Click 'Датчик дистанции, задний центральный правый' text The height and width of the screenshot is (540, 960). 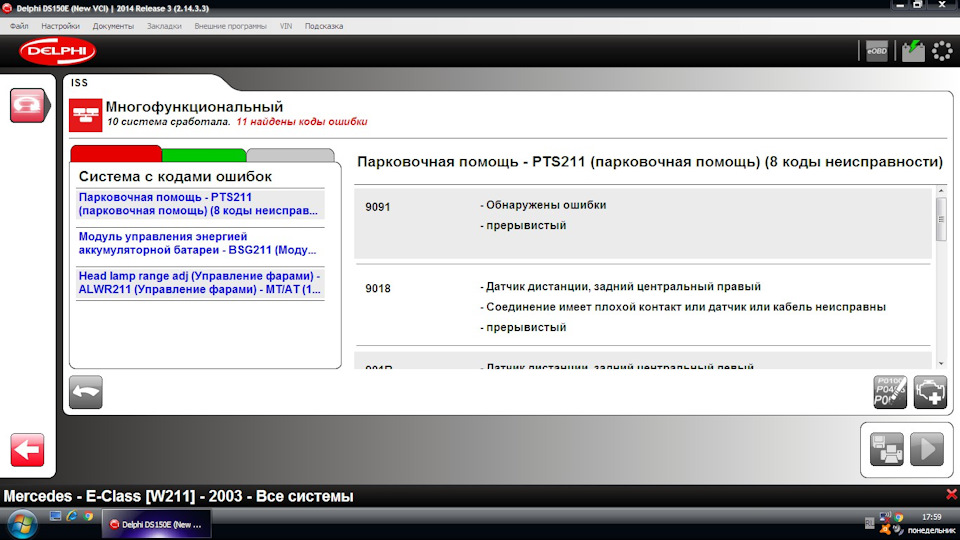tap(623, 287)
